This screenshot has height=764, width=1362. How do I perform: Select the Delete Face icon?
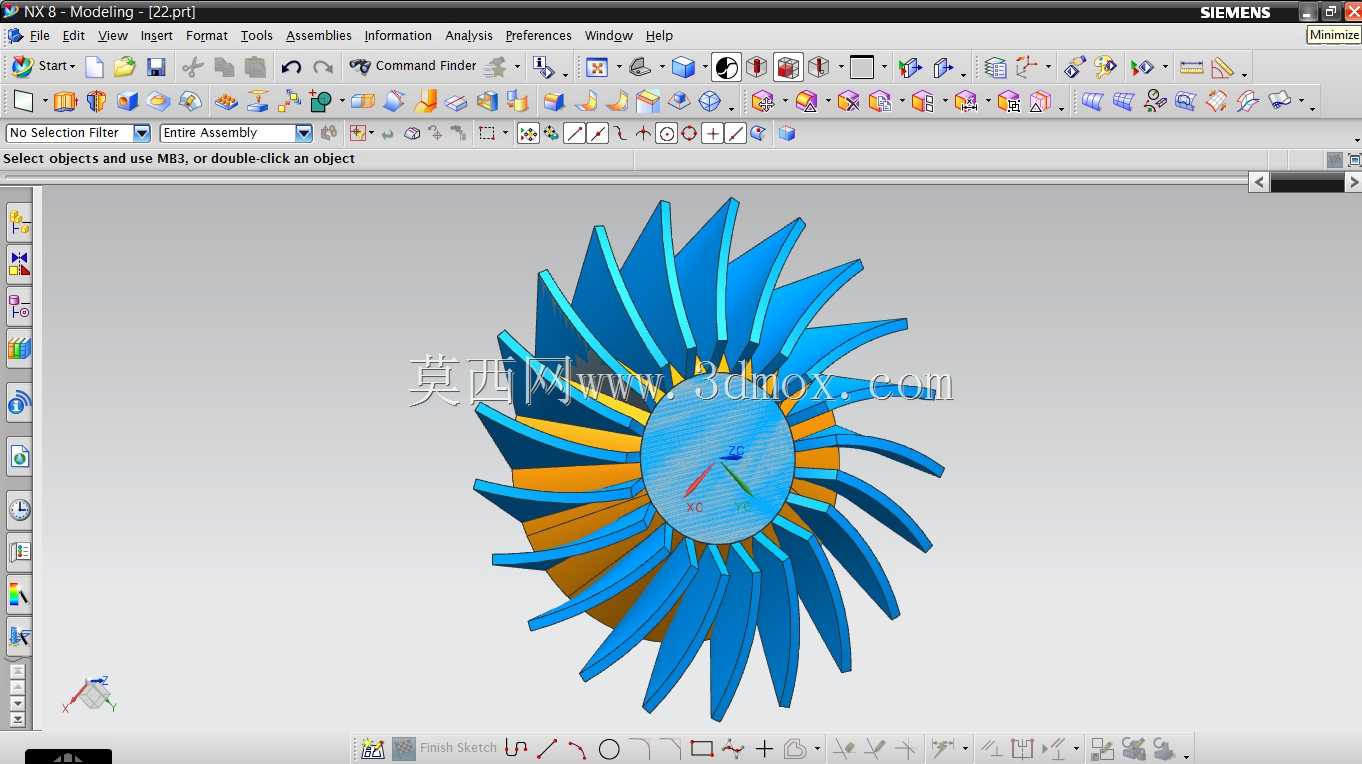pyautogui.click(x=849, y=101)
